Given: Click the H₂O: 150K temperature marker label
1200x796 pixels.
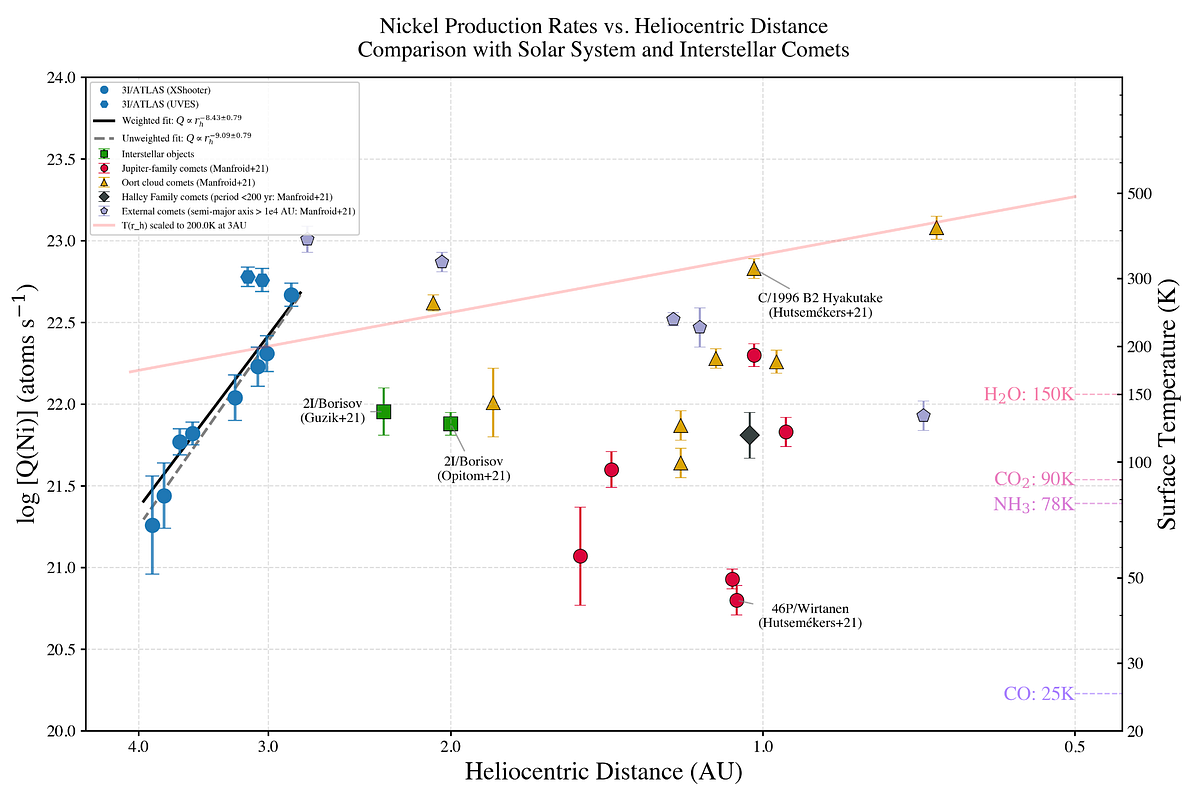Looking at the screenshot, I should 1028,395.
